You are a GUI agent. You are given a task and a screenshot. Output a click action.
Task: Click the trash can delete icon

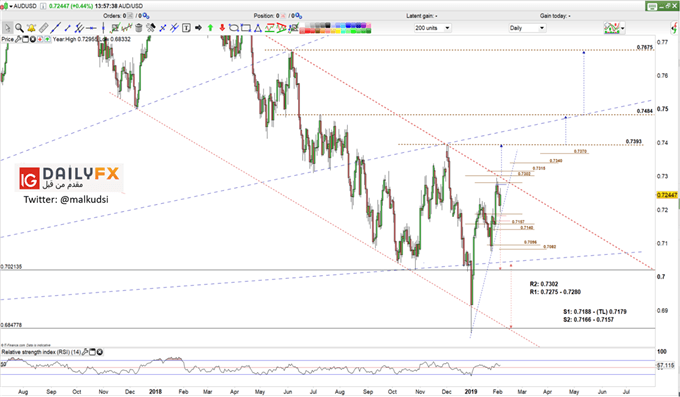pyautogui.click(x=139, y=28)
